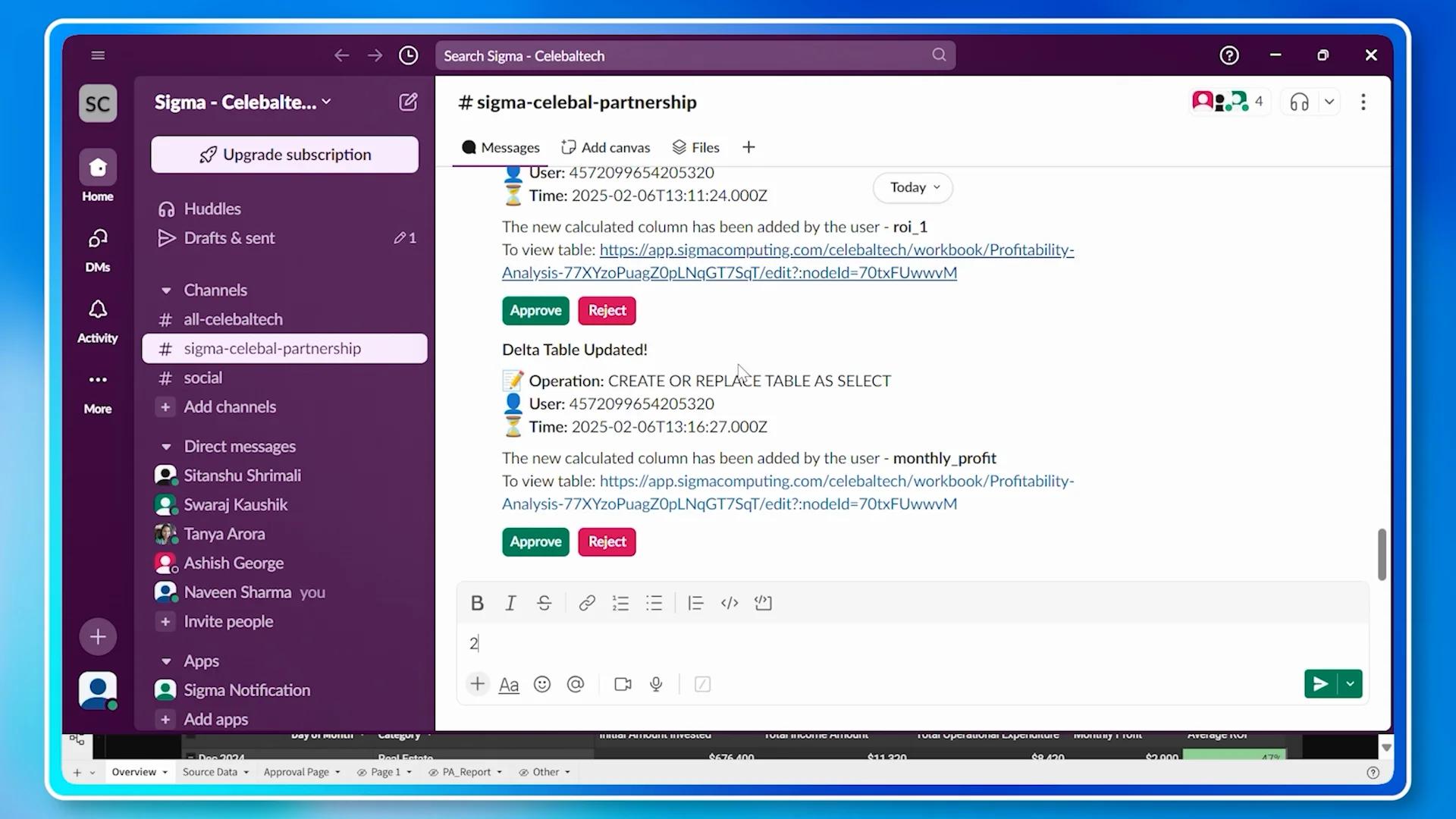Open Home in the left rail
Image resolution: width=1456 pixels, height=819 pixels.
(98, 176)
